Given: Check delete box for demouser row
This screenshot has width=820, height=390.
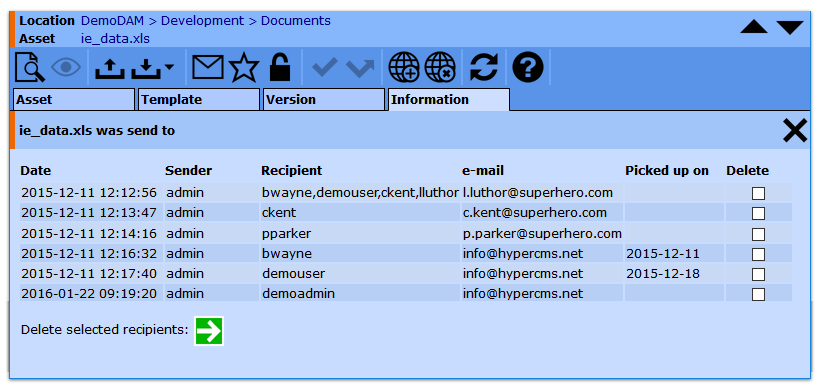Looking at the screenshot, I should [x=758, y=274].
